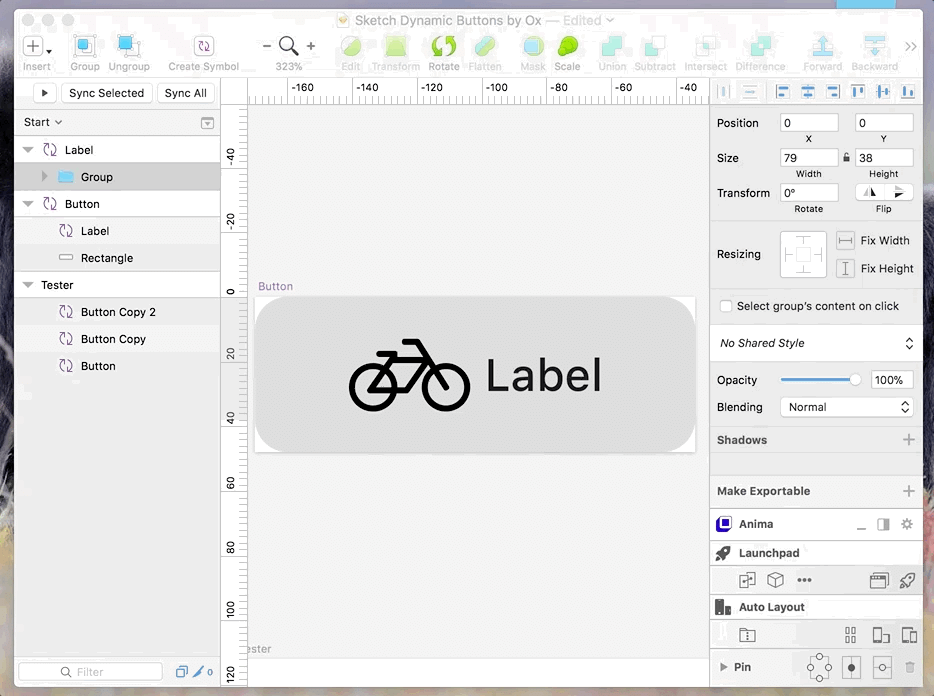
Task: Select the Rectangle layer
Action: pyautogui.click(x=117, y=258)
